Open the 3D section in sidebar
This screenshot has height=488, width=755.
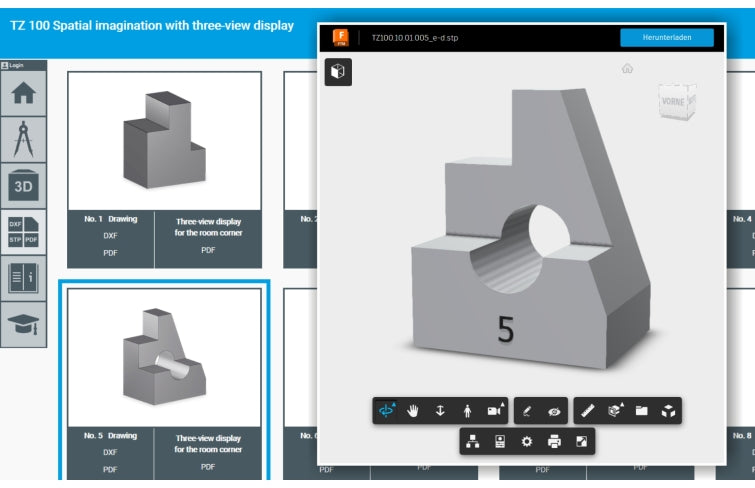(22, 185)
